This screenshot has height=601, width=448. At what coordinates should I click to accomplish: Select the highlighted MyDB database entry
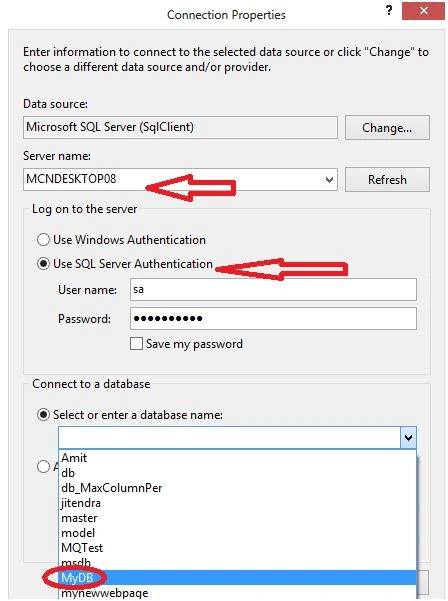click(237, 577)
